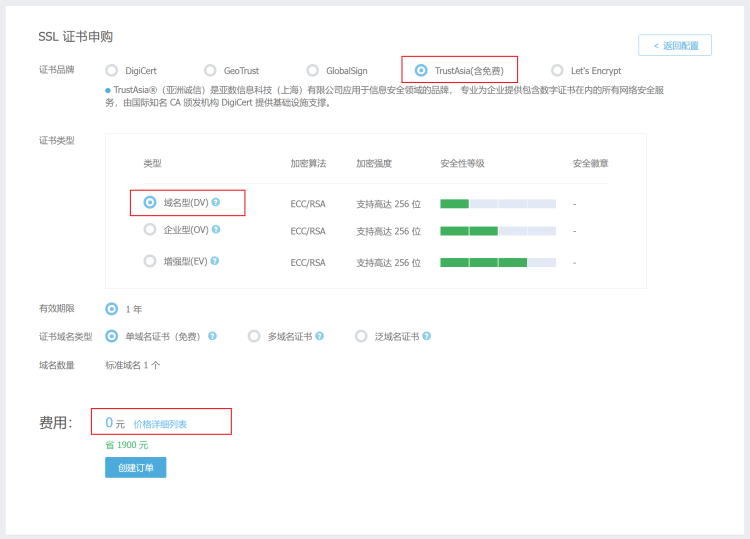Image resolution: width=750 pixels, height=539 pixels.
Task: Click ECC/RSA in the 增强型(EV) row
Action: click(x=308, y=263)
